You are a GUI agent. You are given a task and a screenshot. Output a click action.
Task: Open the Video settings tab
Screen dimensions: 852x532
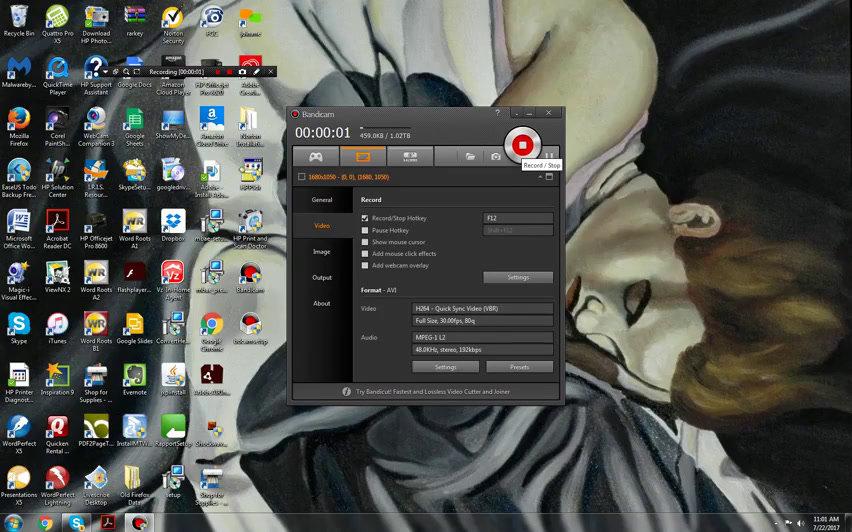click(322, 226)
